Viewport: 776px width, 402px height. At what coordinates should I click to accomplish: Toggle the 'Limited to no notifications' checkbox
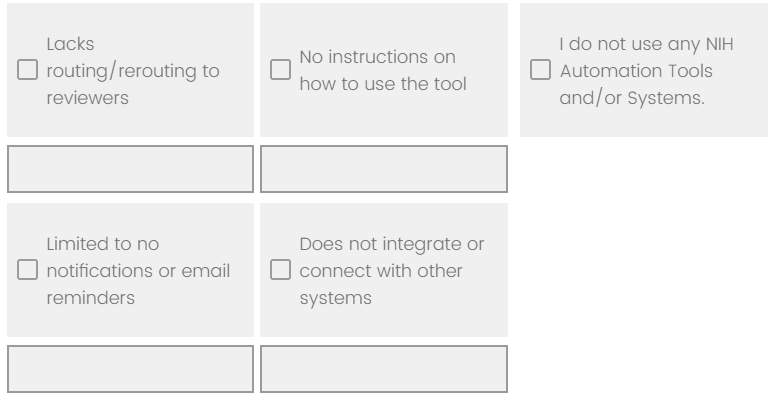29,271
